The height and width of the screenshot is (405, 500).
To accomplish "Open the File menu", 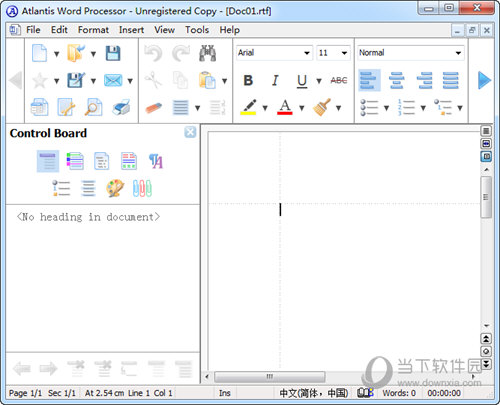I will (x=33, y=30).
